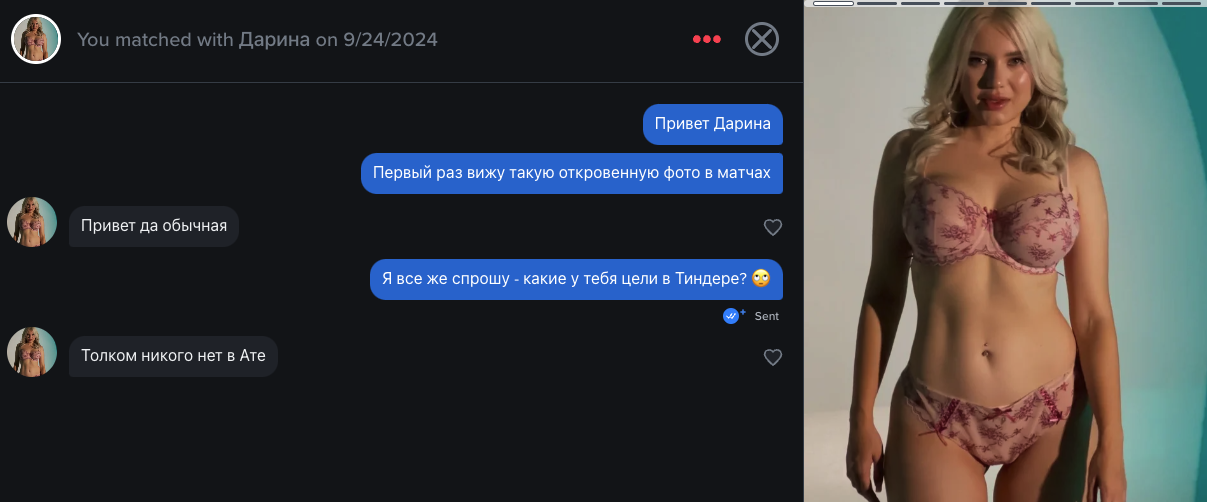The image size is (1207, 502).
Task: Switch to the third photo indicator segment
Action: pyautogui.click(x=920, y=3)
